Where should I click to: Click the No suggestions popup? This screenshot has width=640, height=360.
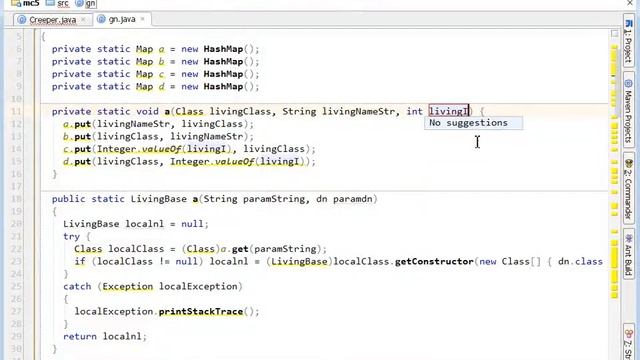[473, 123]
